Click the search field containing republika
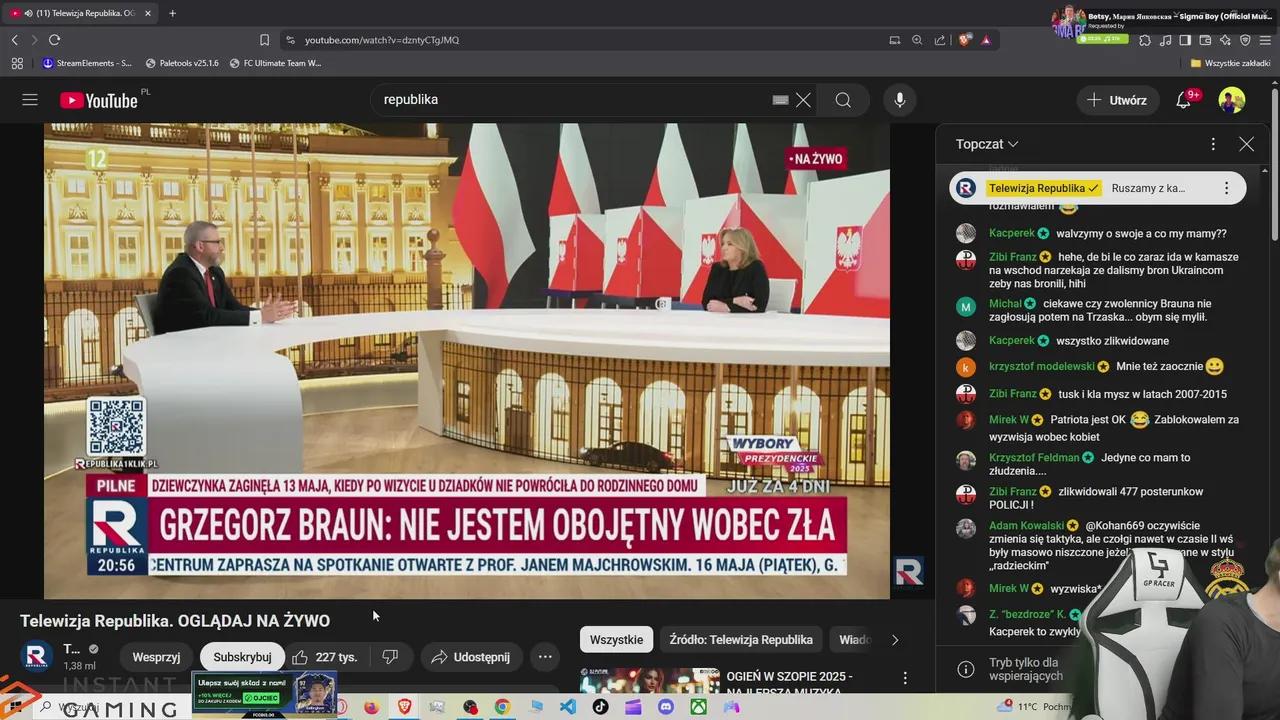Screen dimensions: 1280x720 570,100
